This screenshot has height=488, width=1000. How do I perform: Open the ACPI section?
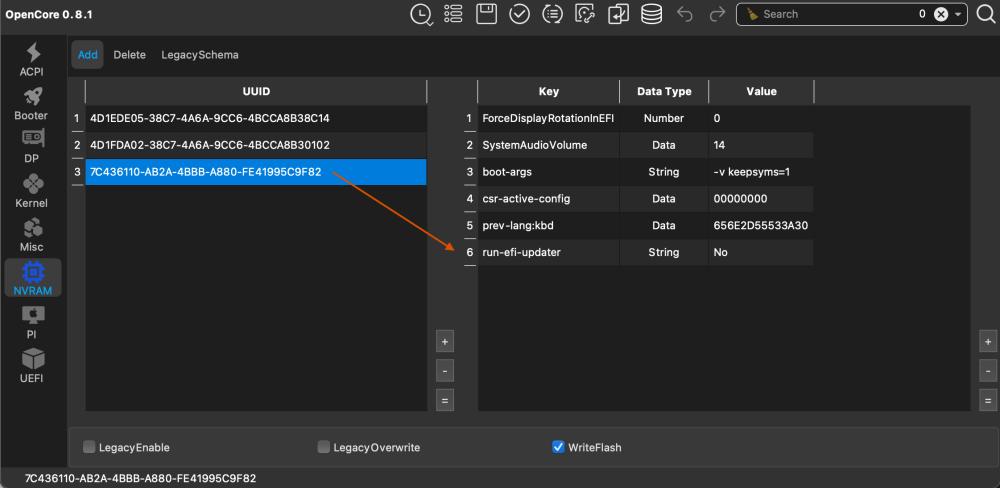click(x=32, y=59)
